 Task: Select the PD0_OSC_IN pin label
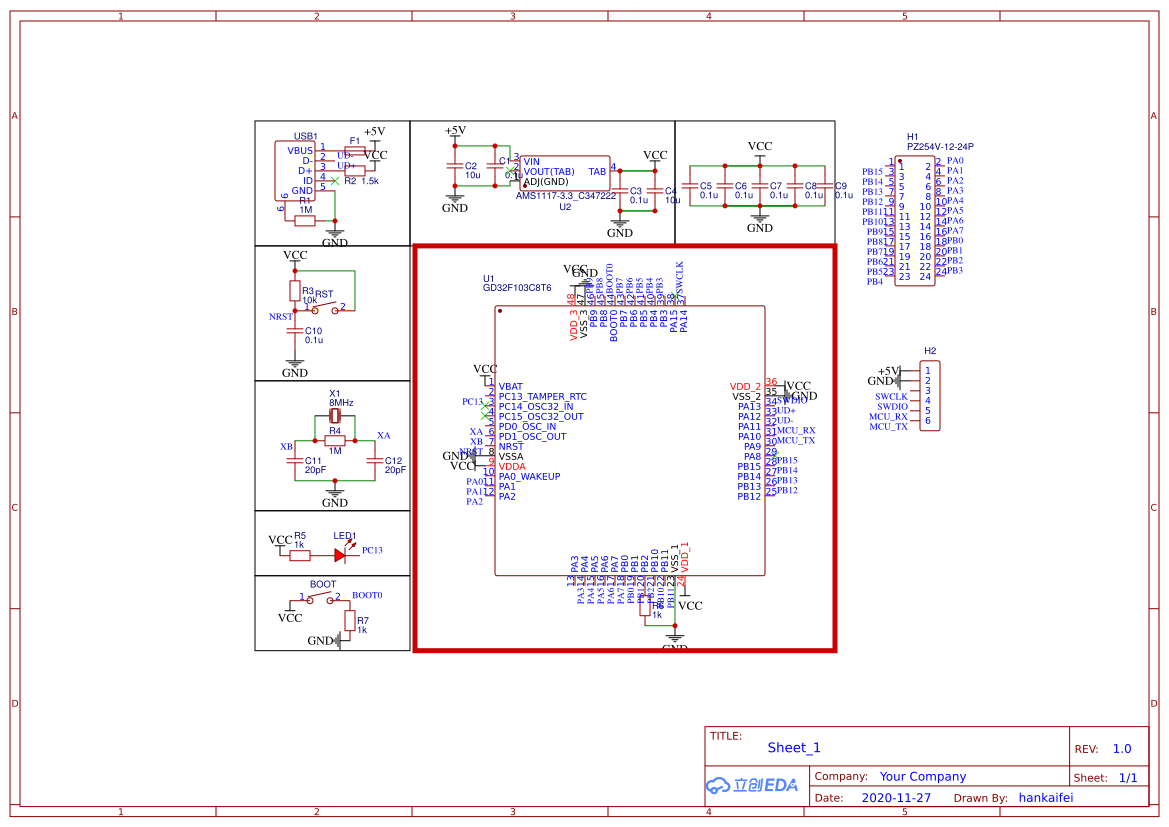click(x=527, y=427)
